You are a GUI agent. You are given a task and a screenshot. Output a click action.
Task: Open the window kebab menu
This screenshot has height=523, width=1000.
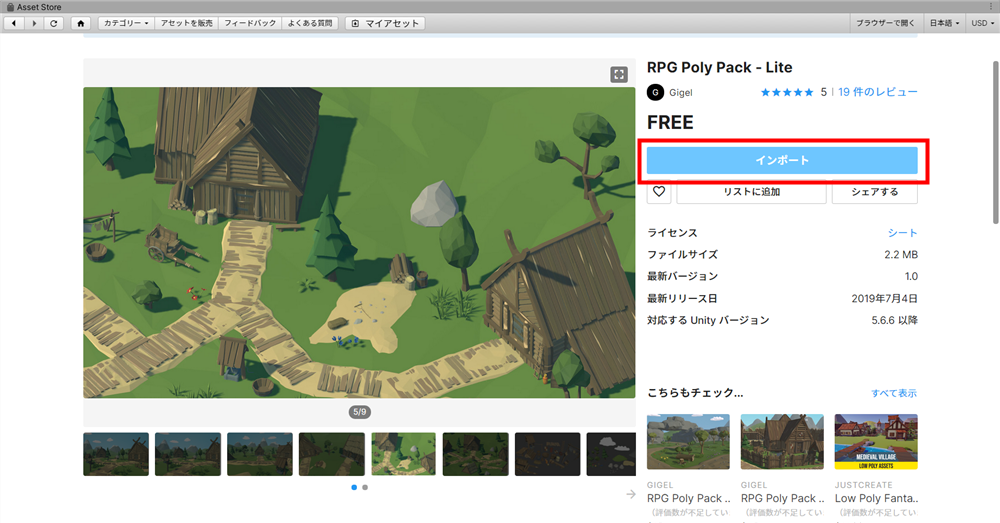(x=989, y=6)
